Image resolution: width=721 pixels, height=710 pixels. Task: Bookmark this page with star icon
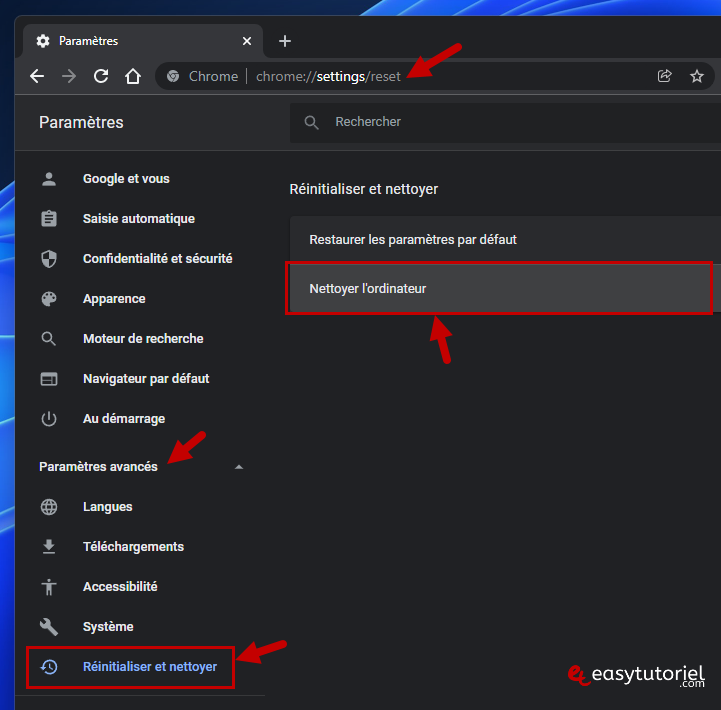coord(697,76)
